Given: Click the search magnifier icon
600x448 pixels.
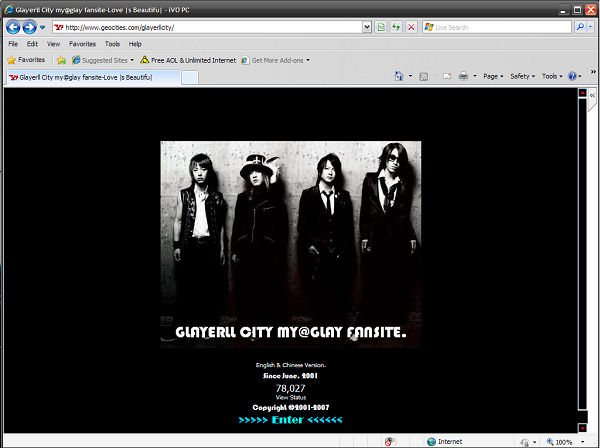Looking at the screenshot, I should point(580,27).
